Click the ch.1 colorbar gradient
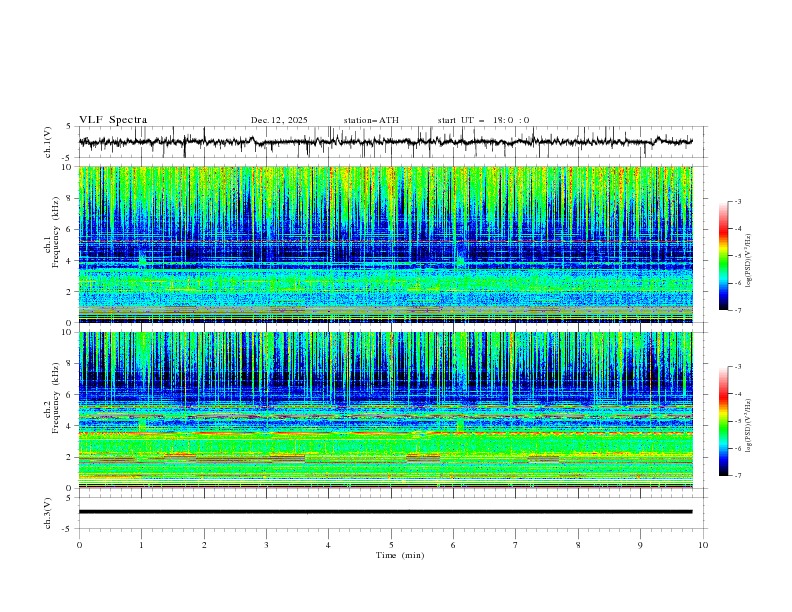This screenshot has width=792, height=612. (x=723, y=256)
